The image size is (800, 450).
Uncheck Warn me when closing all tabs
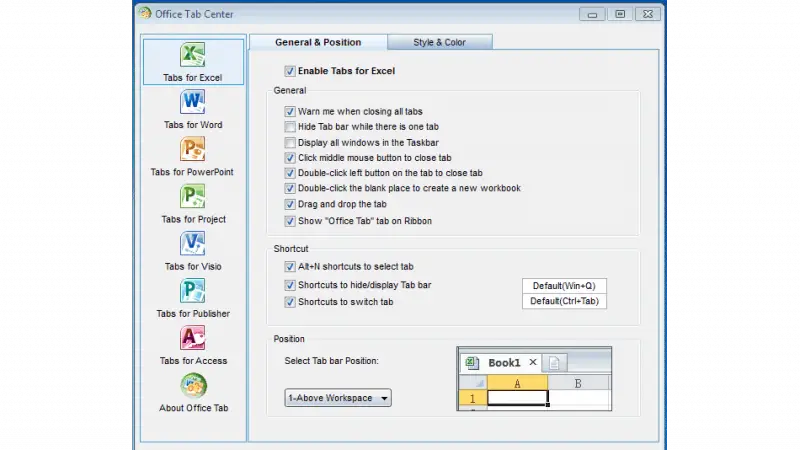coord(290,111)
